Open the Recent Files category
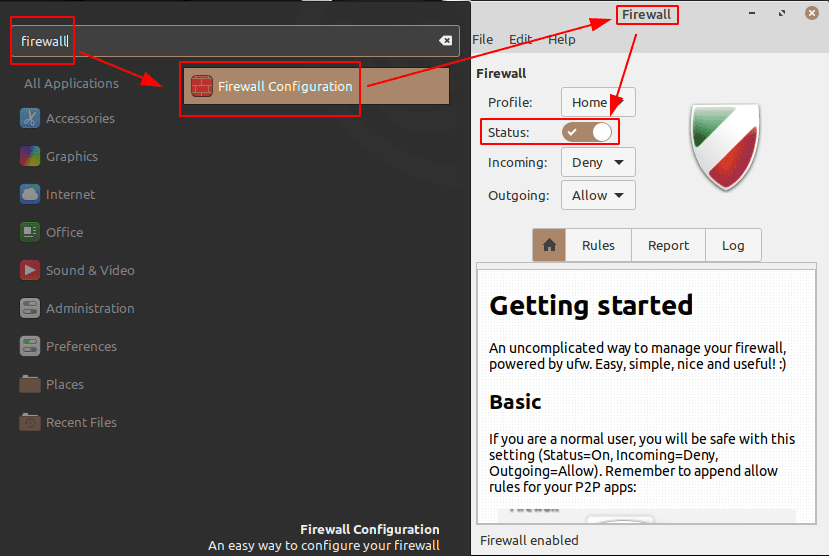Image resolution: width=829 pixels, height=556 pixels. click(69, 423)
